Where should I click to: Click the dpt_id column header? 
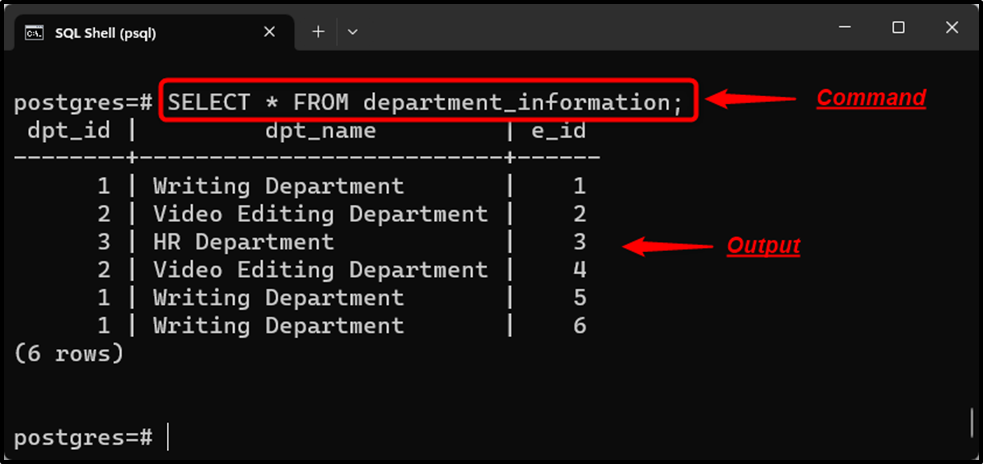(69, 130)
